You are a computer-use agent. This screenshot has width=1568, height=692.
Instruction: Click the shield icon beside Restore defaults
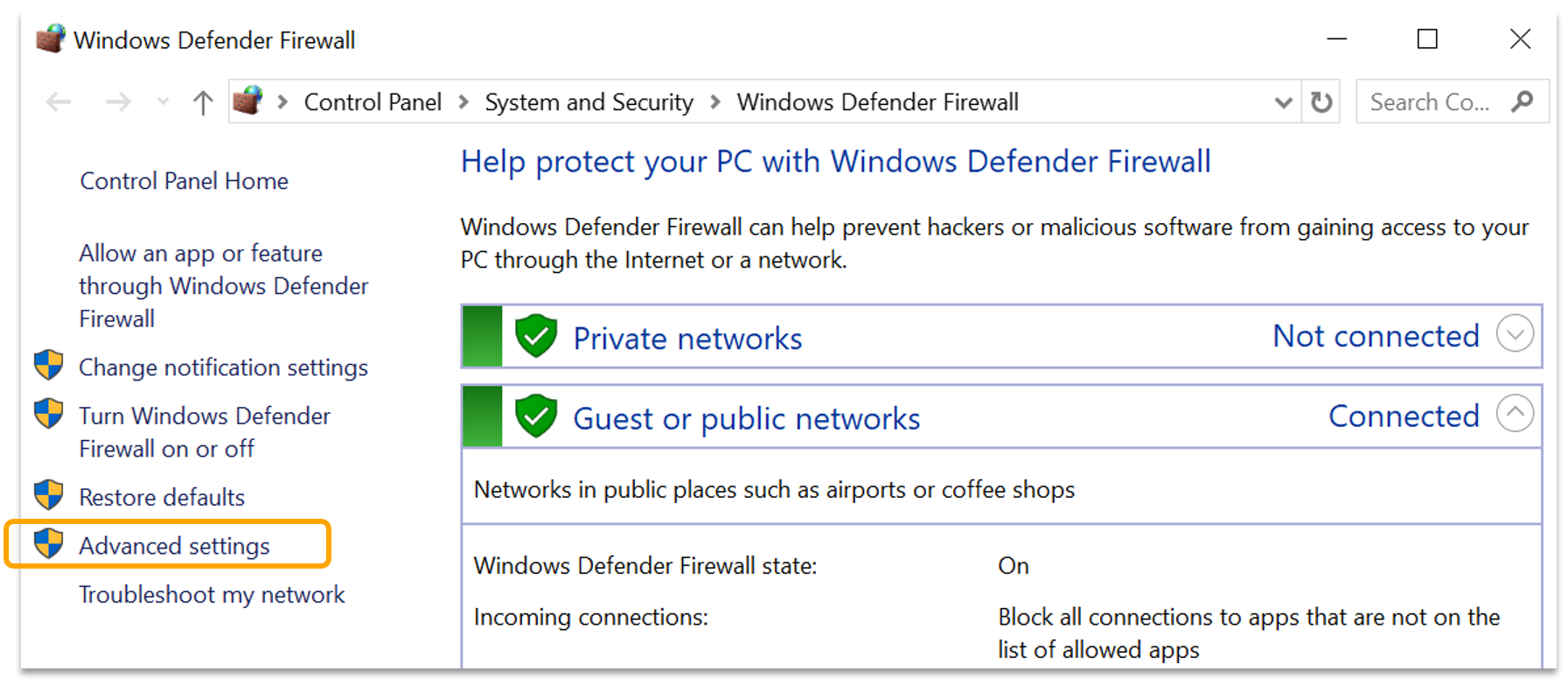tap(49, 495)
